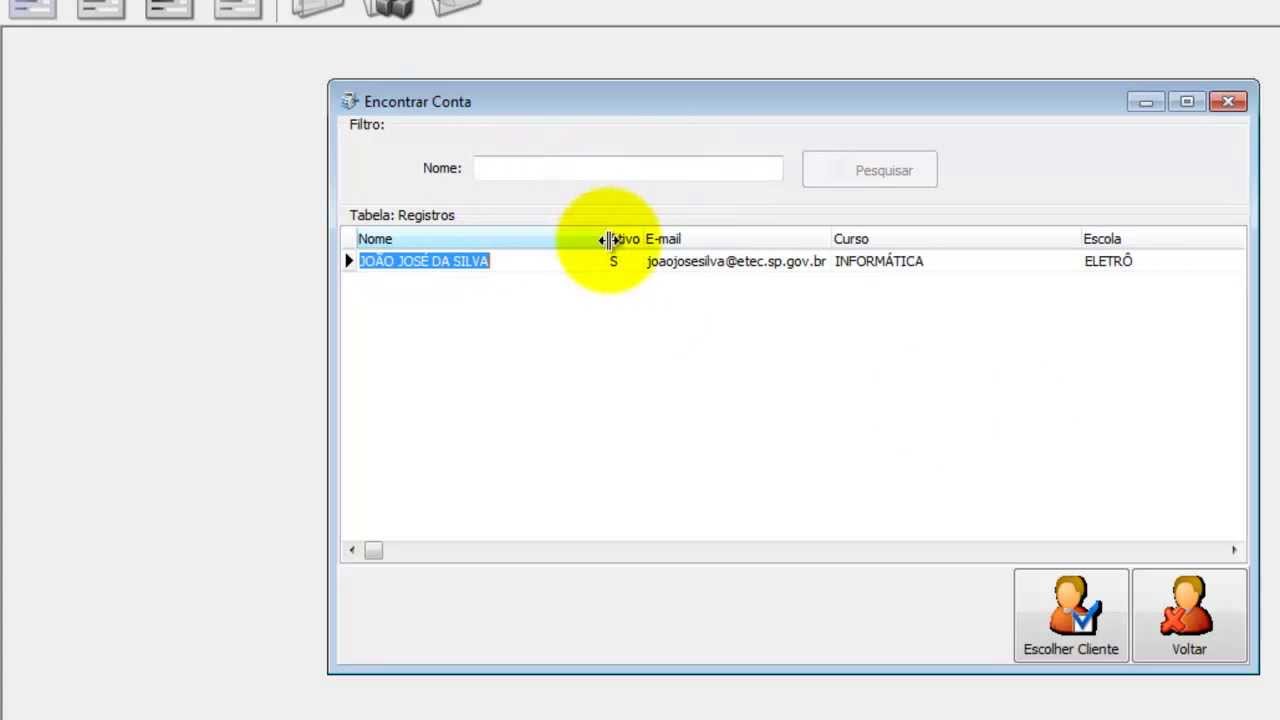Click the row indicator arrow of João's record
This screenshot has width=1280, height=720.
[x=349, y=261]
